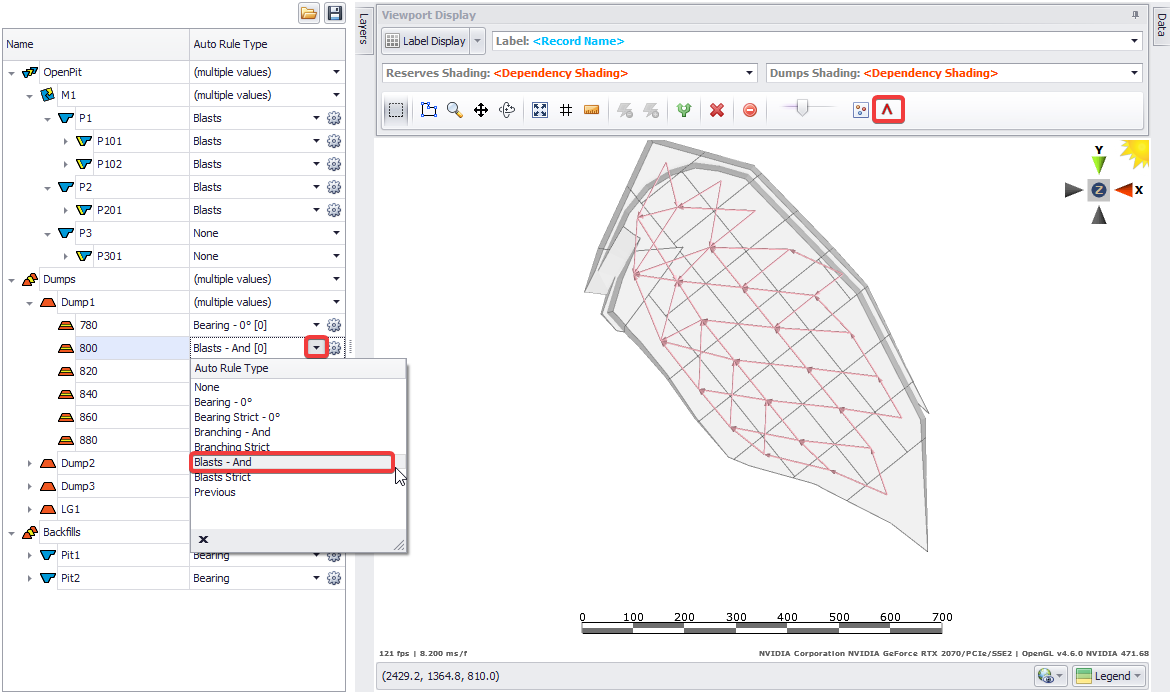Click the green fork dependency icon

pyautogui.click(x=684, y=110)
